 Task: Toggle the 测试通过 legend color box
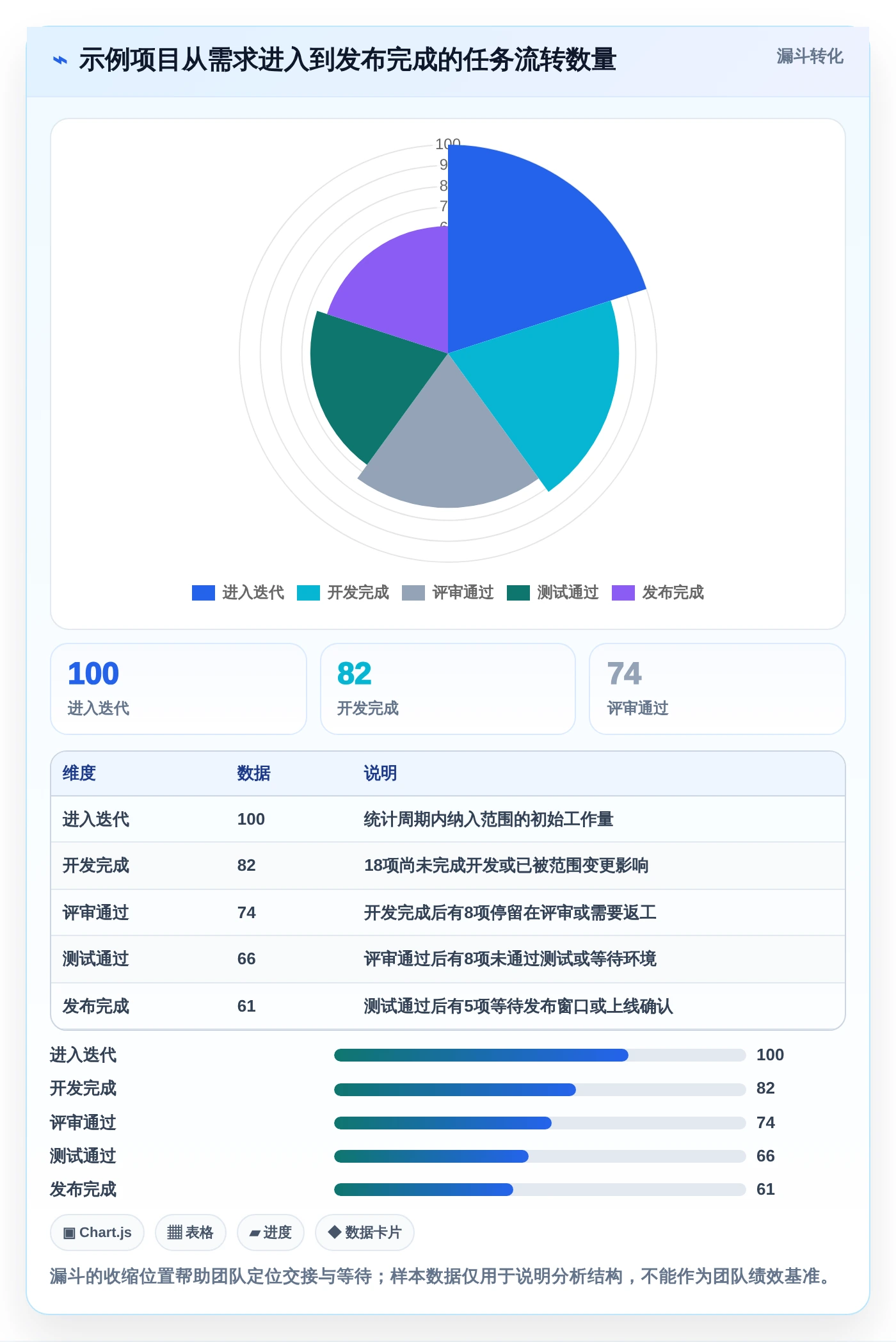(x=518, y=593)
